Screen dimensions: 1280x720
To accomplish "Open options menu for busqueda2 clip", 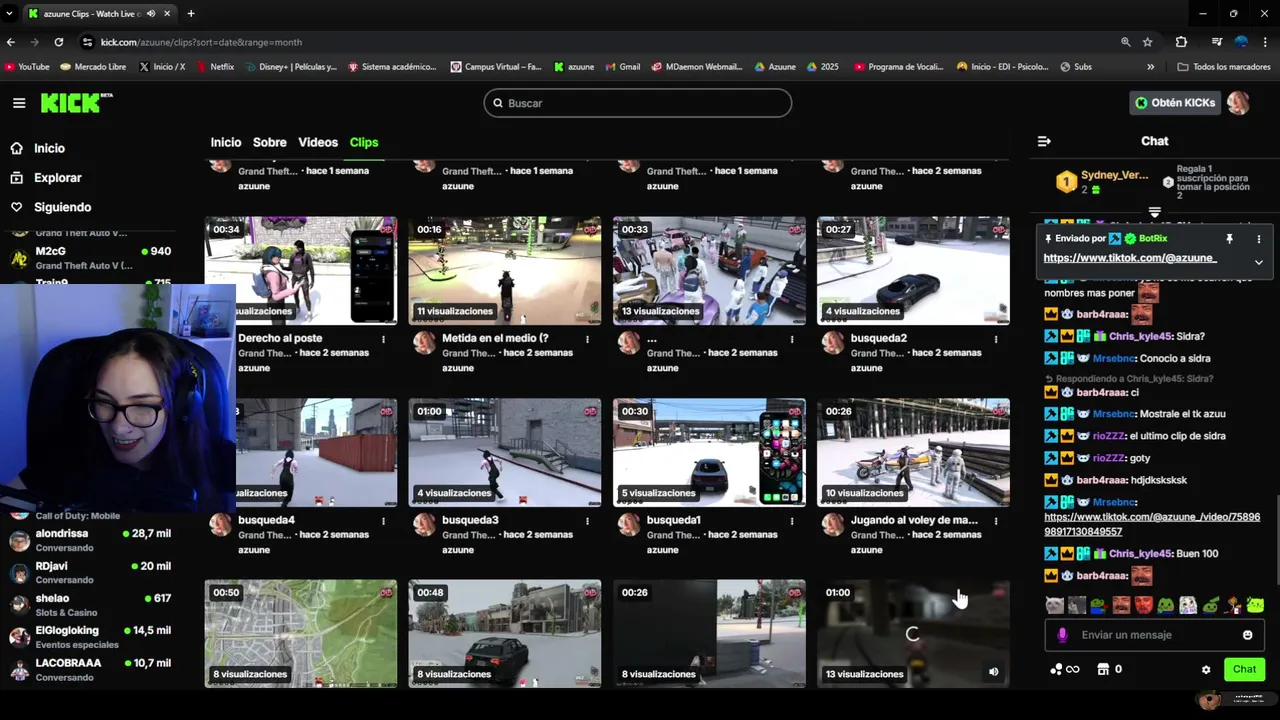I will pos(995,339).
